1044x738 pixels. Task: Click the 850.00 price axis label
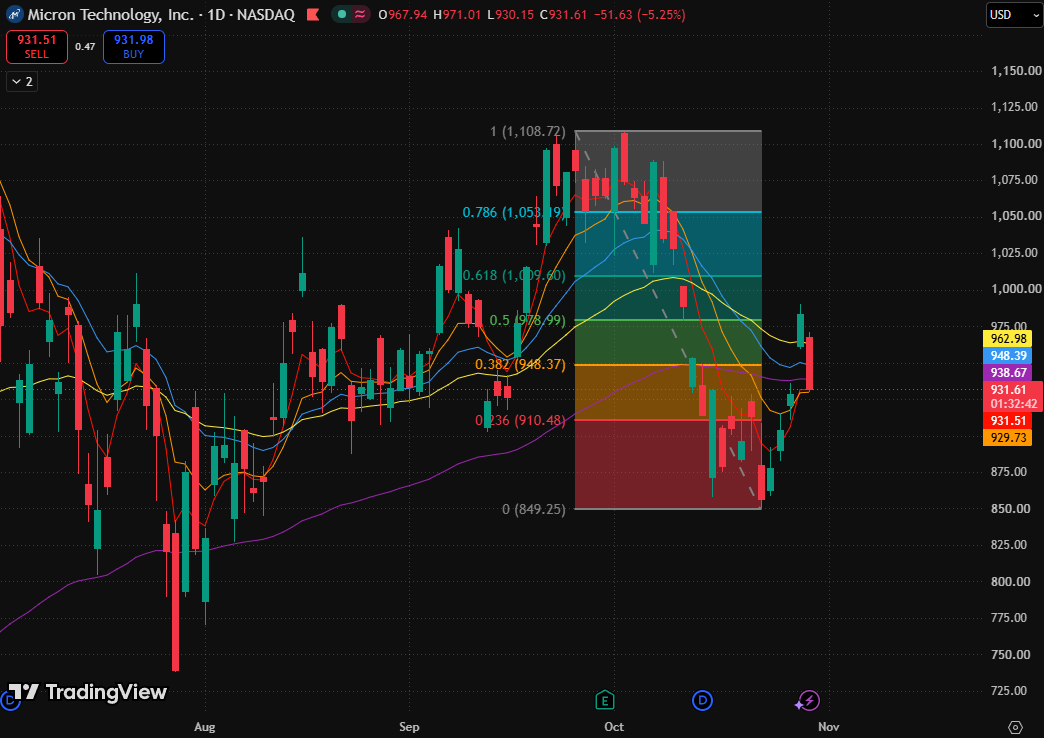click(x=1011, y=508)
